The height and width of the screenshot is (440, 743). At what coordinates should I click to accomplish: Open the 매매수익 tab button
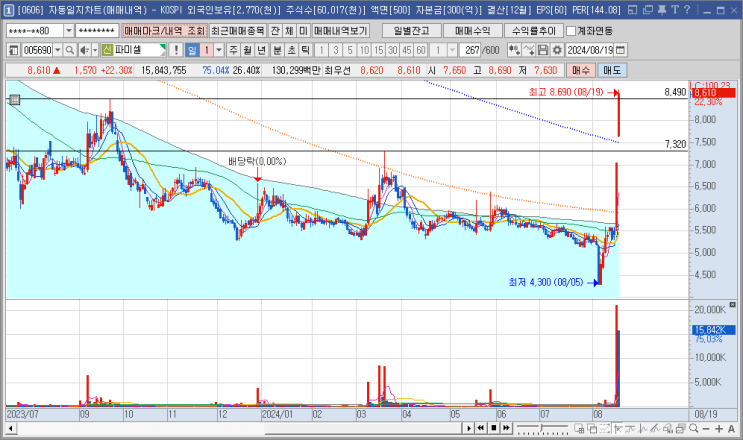click(472, 31)
